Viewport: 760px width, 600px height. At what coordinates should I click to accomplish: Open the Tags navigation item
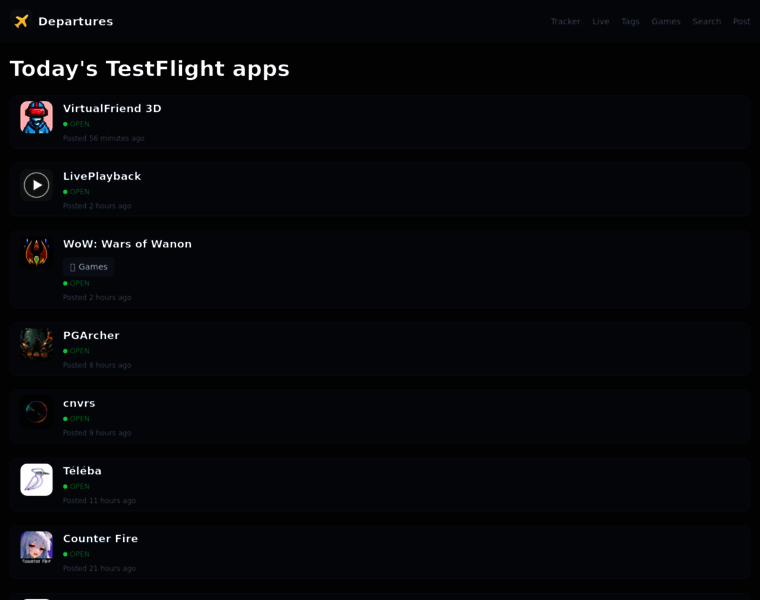pos(630,21)
